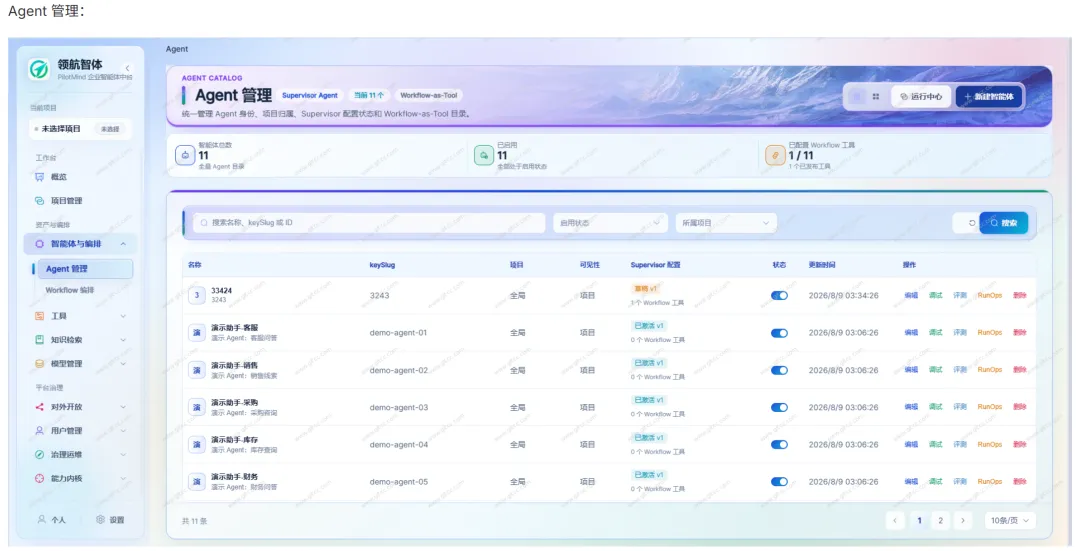Viewport: 1080px width, 551px height.
Task: Toggle the status switch for 演示助手-客服
Action: [x=779, y=333]
